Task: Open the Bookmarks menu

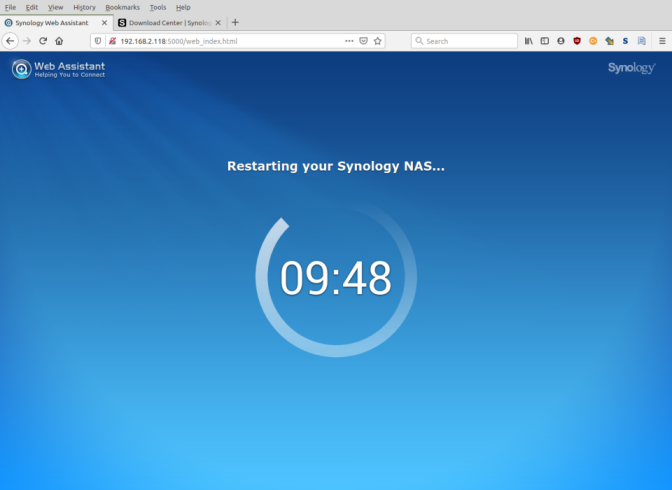Action: point(123,7)
